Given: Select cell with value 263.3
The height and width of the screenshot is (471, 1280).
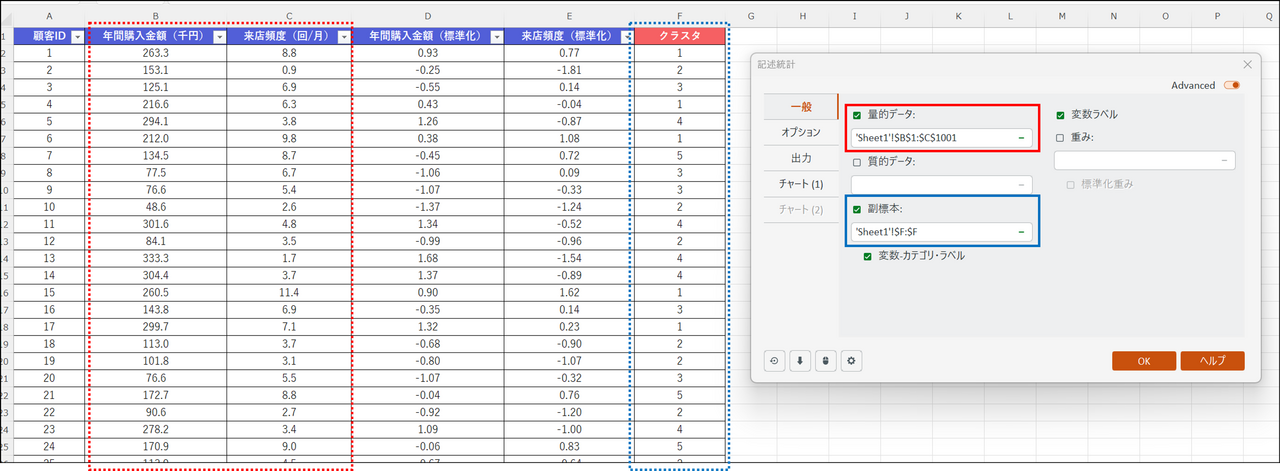Looking at the screenshot, I should pyautogui.click(x=156, y=53).
